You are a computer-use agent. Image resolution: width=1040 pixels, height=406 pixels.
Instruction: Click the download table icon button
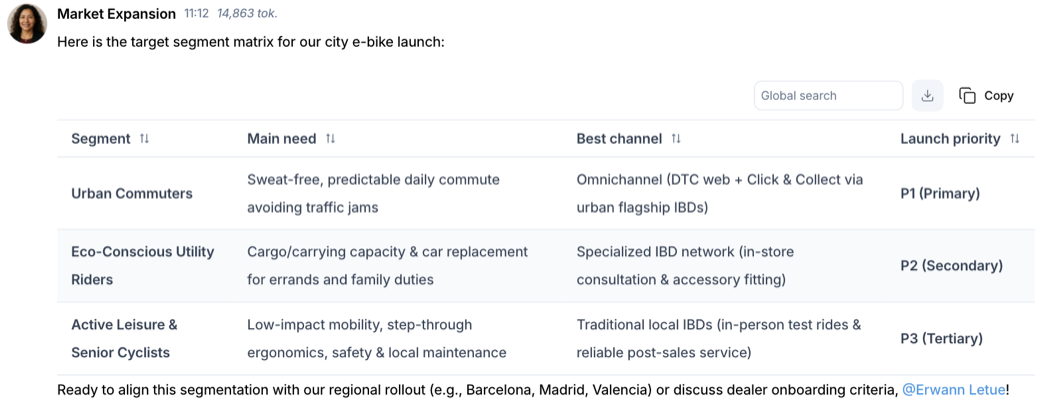click(x=927, y=96)
